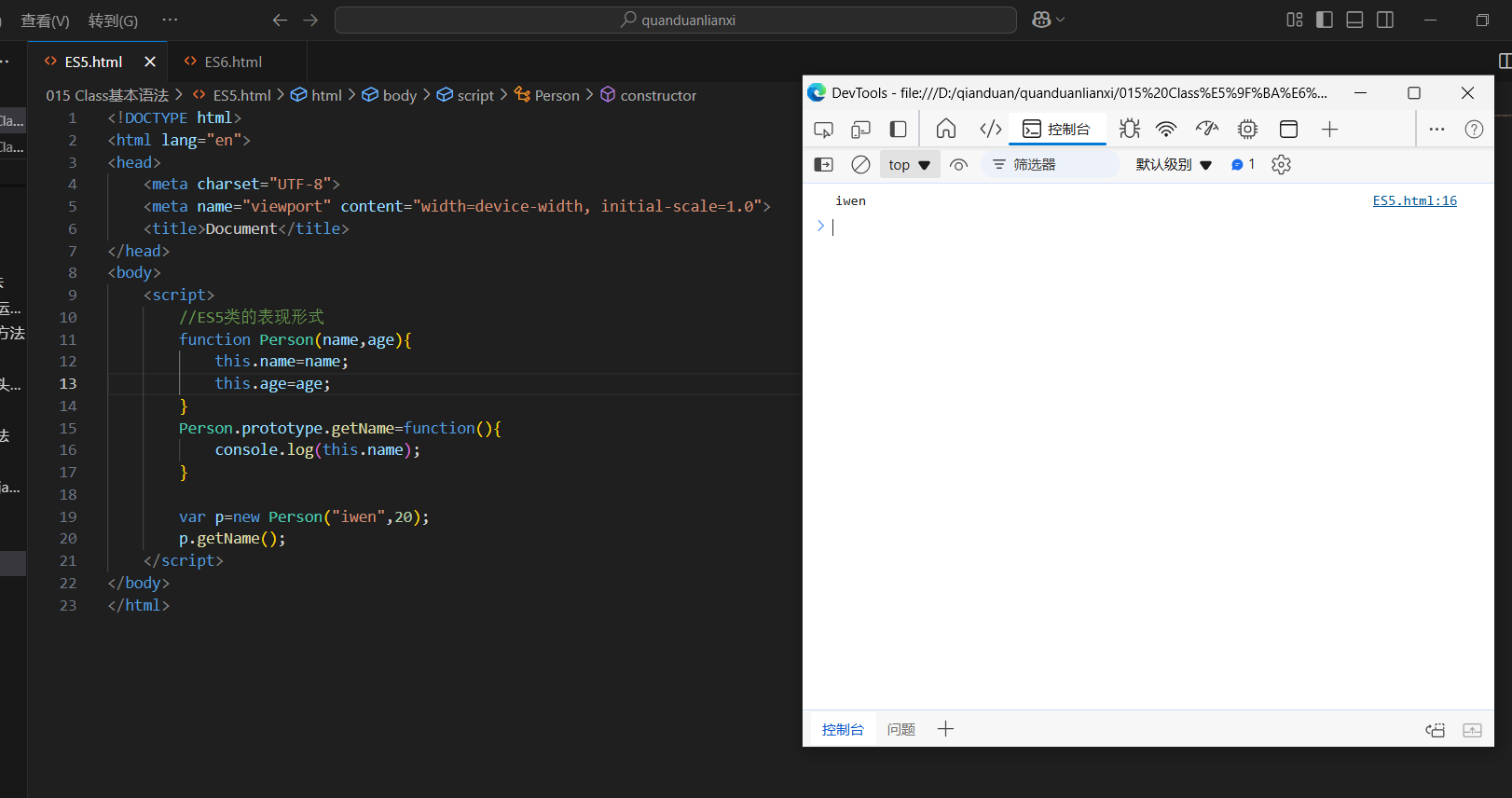Add a drawer tab with plus icon
1512x798 pixels.
coord(945,729)
